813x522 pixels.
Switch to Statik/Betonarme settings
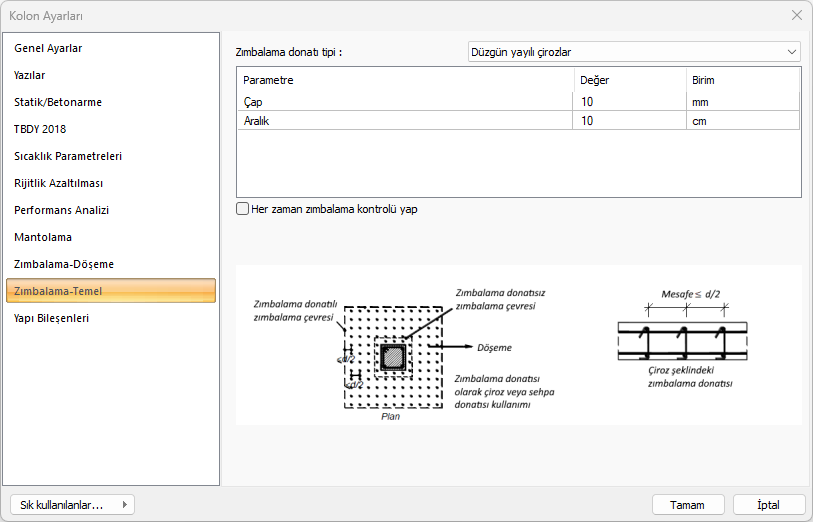point(58,102)
